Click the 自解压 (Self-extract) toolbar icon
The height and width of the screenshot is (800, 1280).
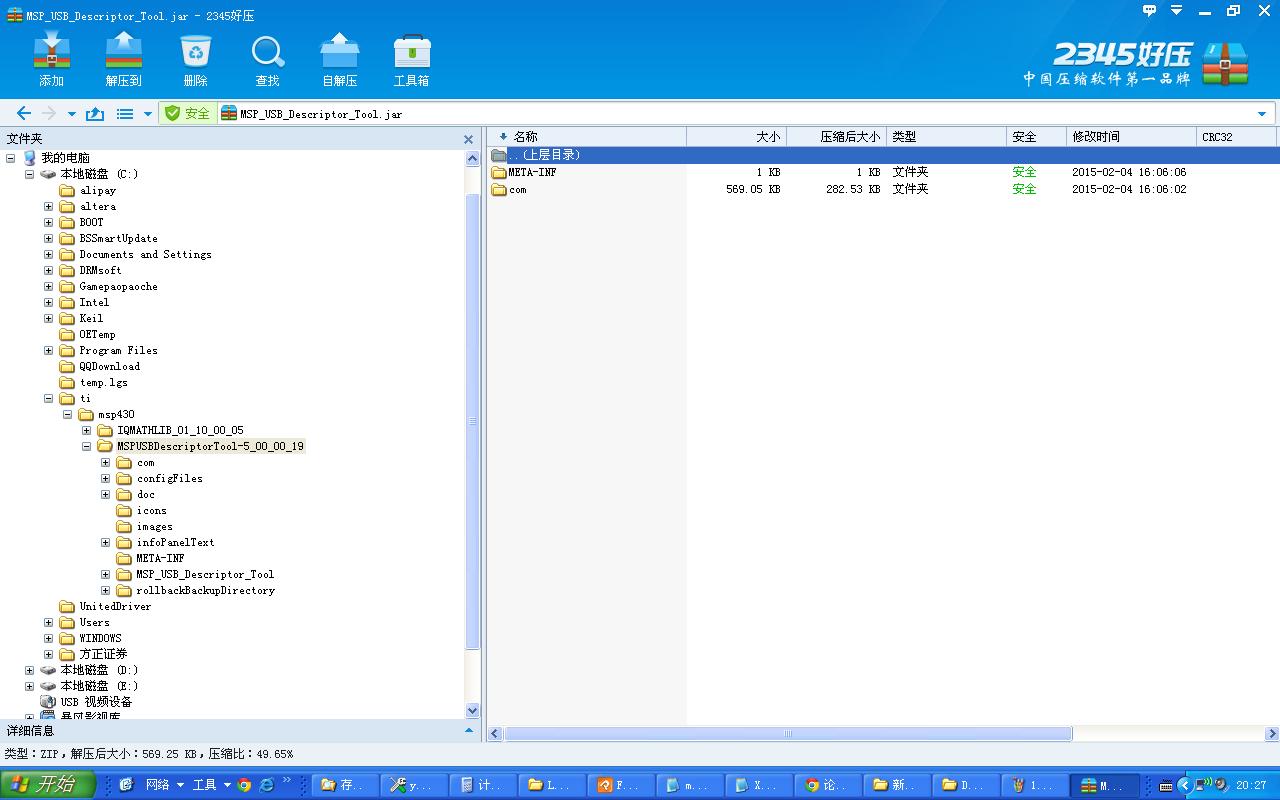[340, 60]
